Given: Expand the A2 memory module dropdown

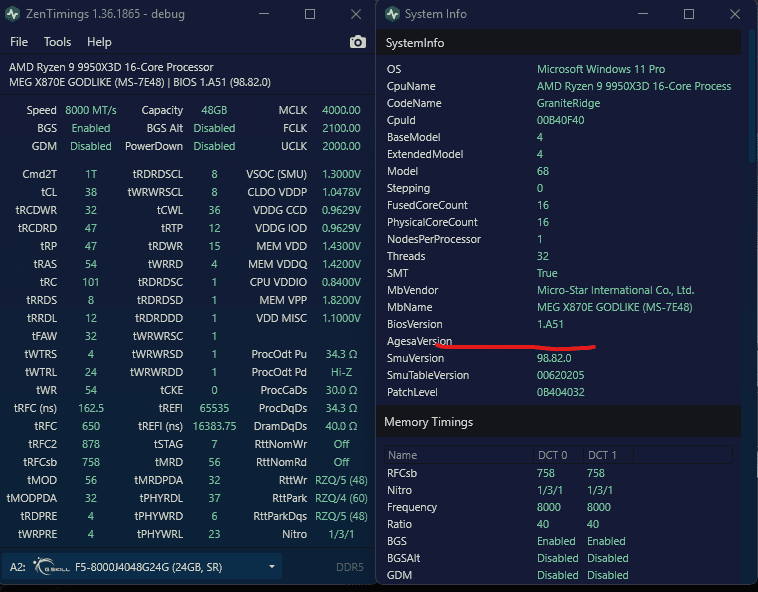Looking at the screenshot, I should coord(272,566).
